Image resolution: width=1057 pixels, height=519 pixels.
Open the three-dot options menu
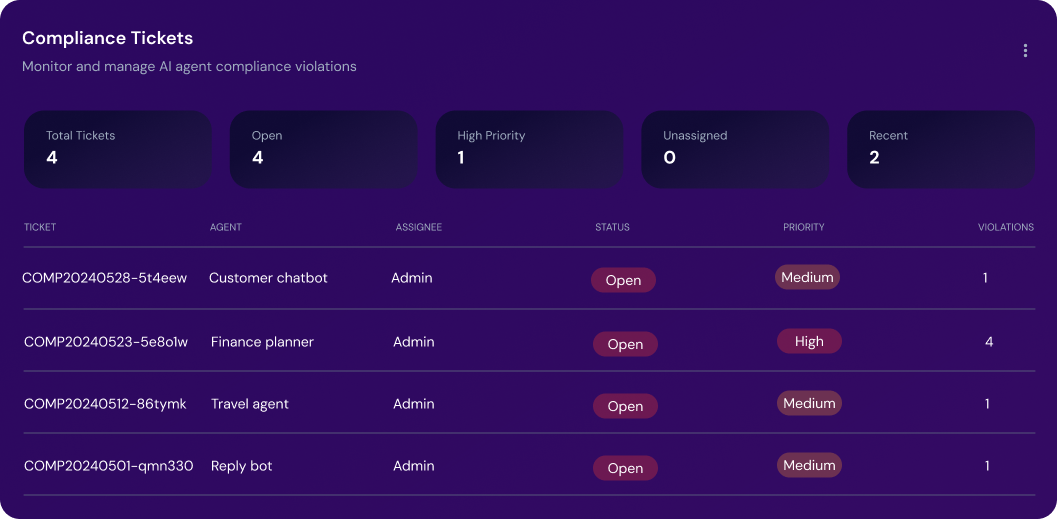click(1025, 51)
